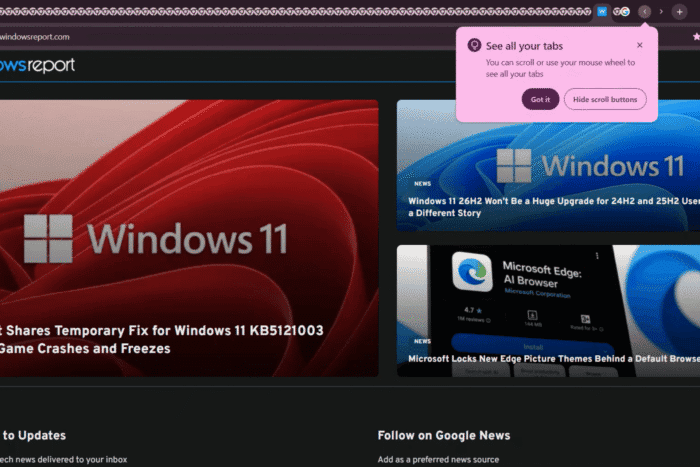Switch to the active Windows Report tab
This screenshot has width=700, height=467.
[x=602, y=12]
